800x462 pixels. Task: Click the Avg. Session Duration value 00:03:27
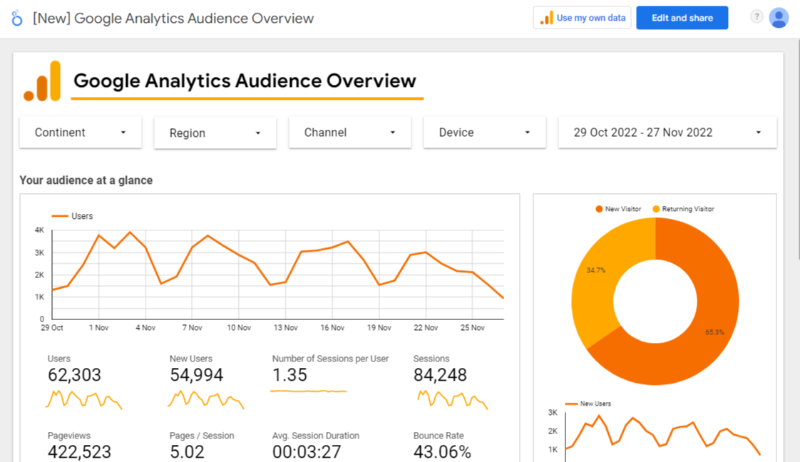click(306, 452)
